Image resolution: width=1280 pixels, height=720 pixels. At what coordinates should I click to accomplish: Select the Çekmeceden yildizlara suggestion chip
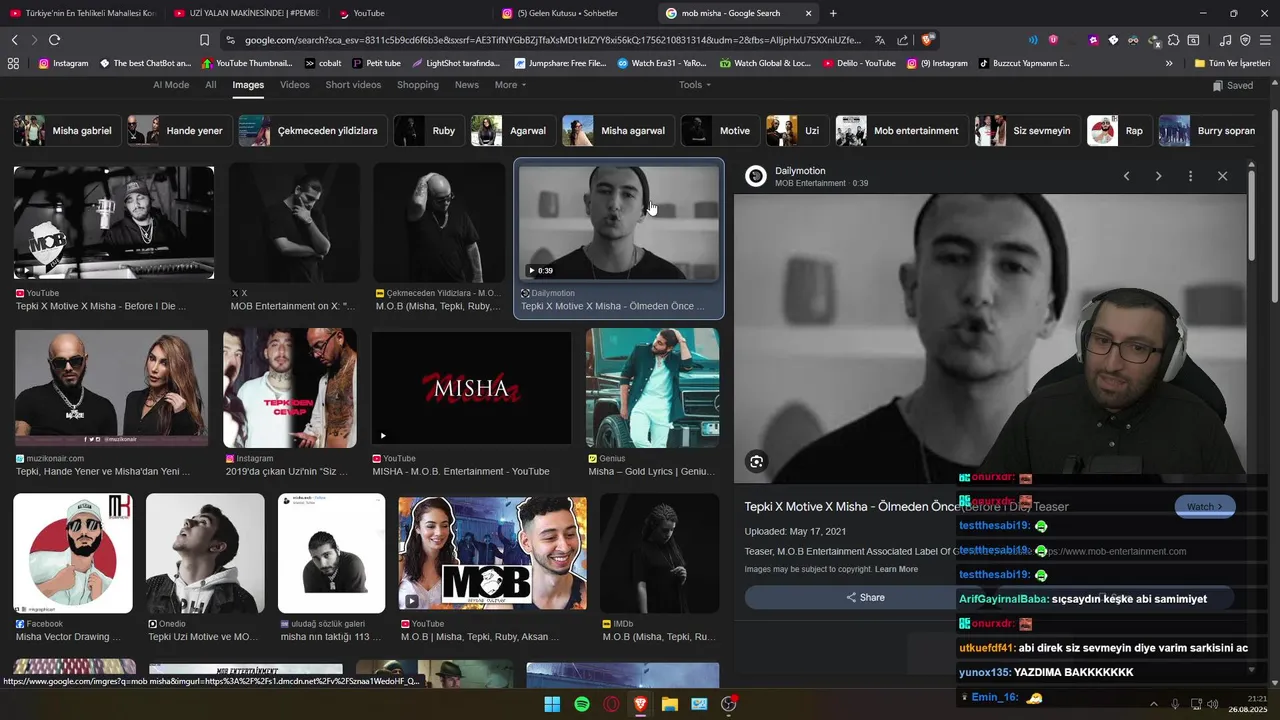point(313,131)
